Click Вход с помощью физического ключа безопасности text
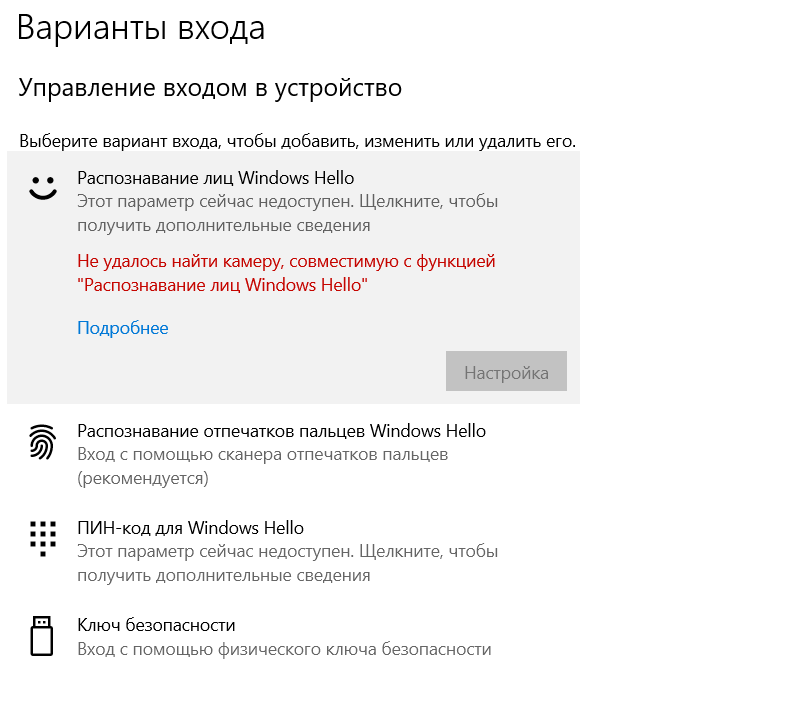This screenshot has height=703, width=790. tap(284, 649)
